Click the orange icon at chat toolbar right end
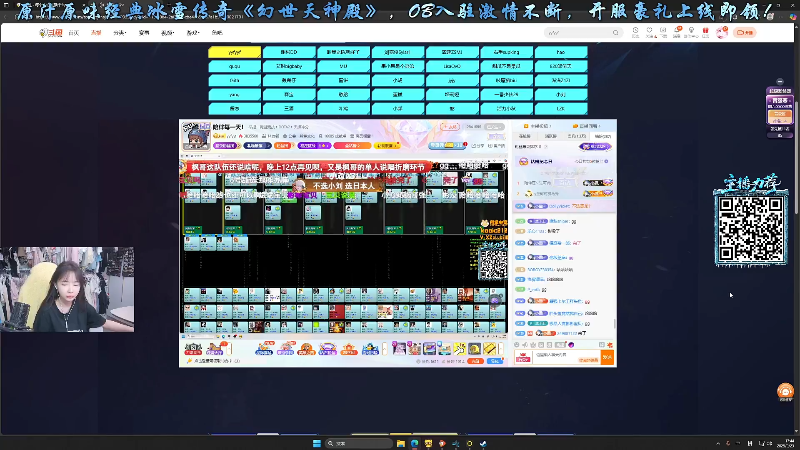Image resolution: width=800 pixels, height=450 pixels. (x=610, y=345)
